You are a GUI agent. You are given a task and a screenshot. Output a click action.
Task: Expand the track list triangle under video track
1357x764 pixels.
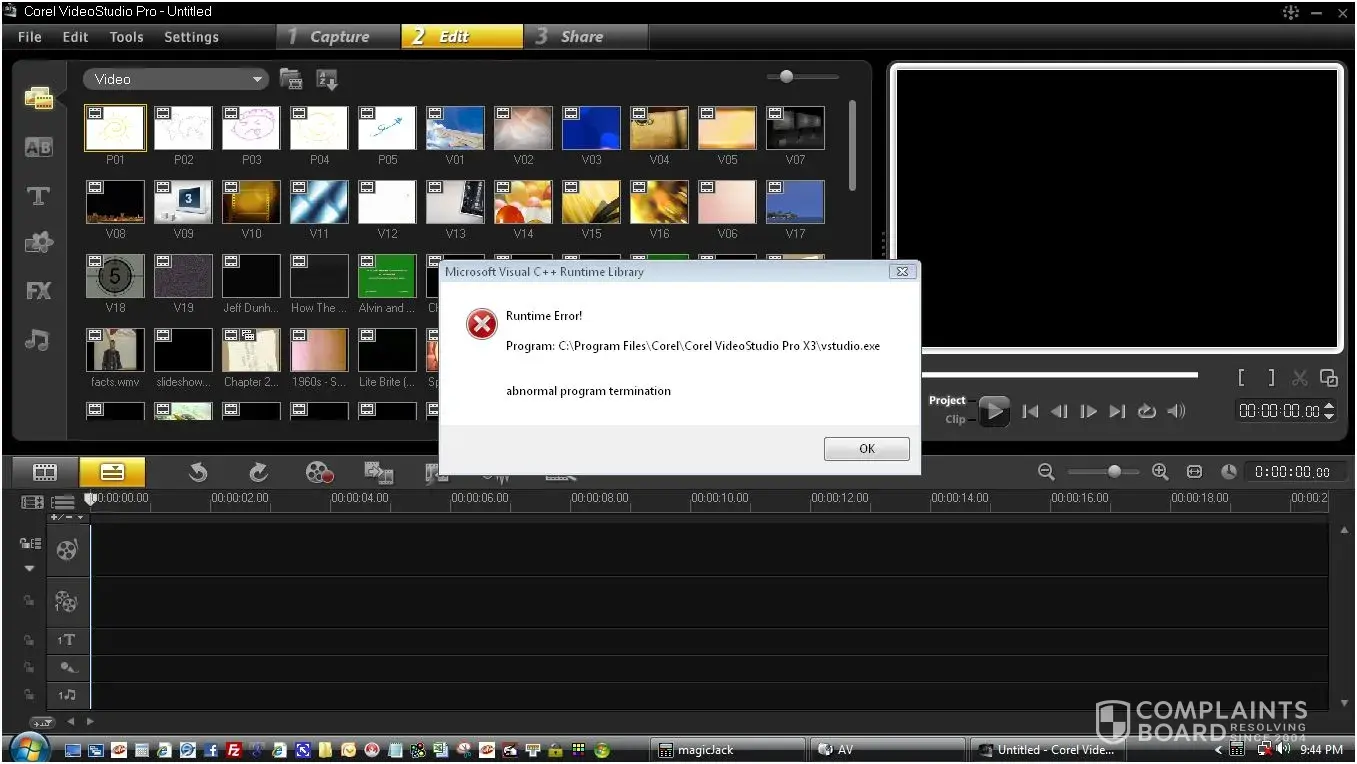coord(29,568)
